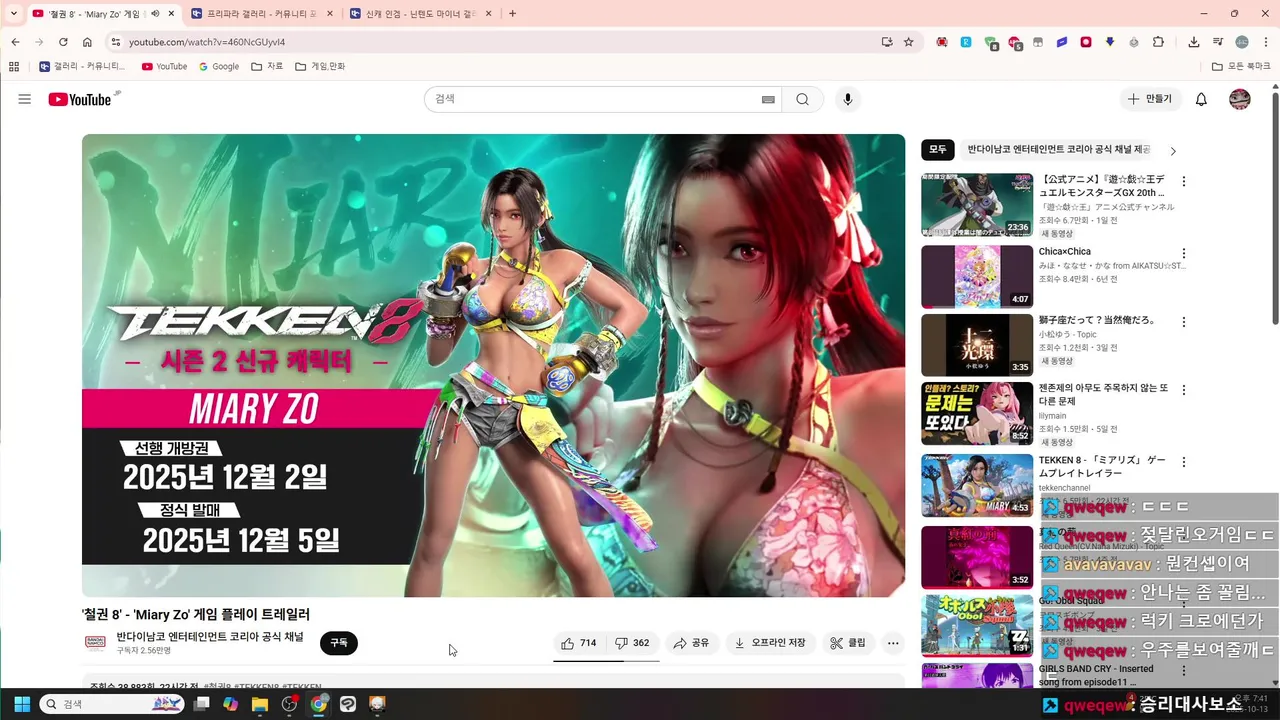Reload the page

click(63, 42)
